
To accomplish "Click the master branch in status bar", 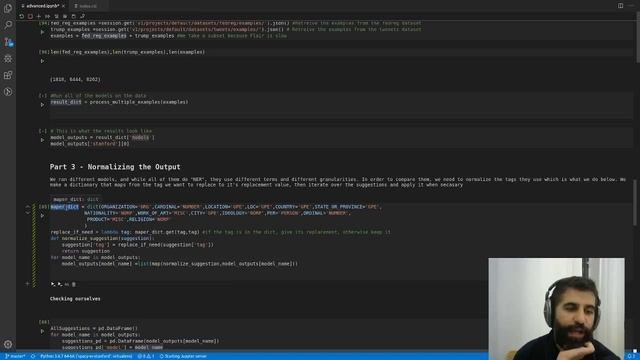I will coord(16,356).
